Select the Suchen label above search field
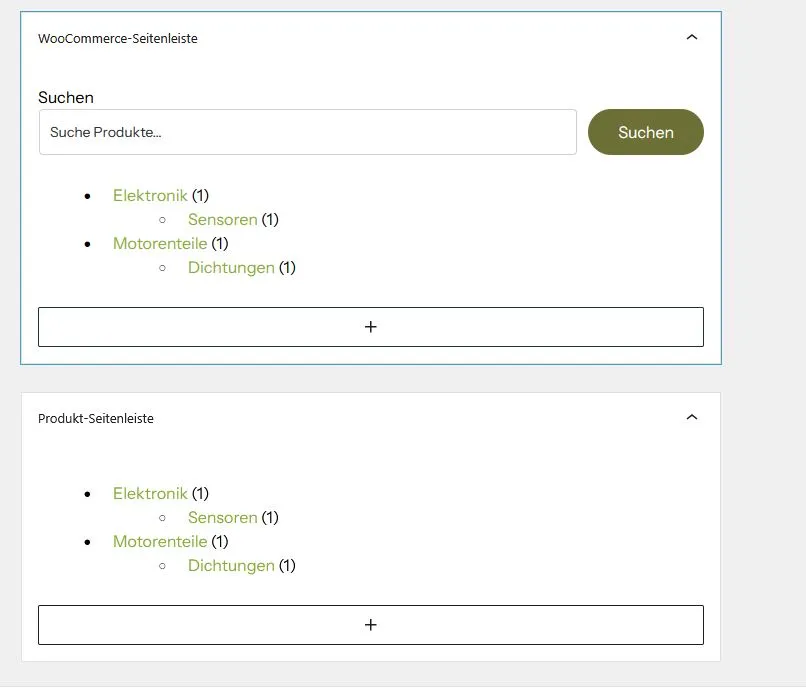 66,97
